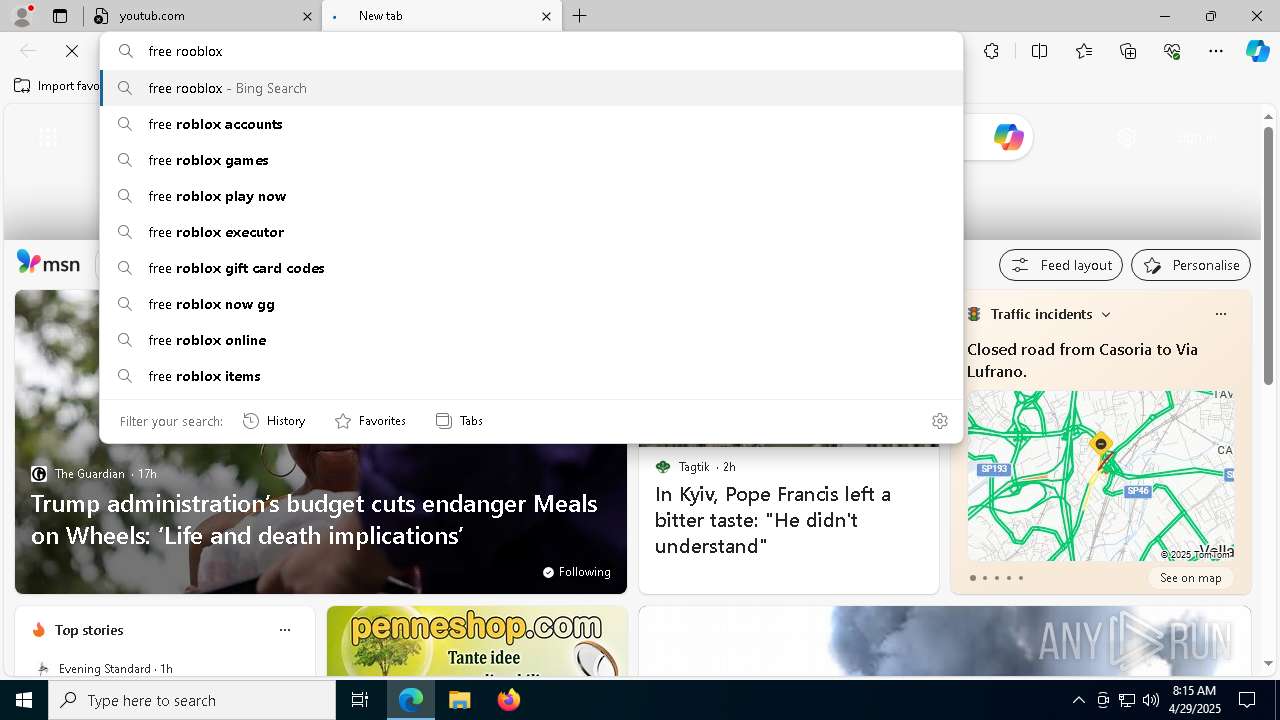Select 'free rooblox - Bing Search' suggestion
The width and height of the screenshot is (1280, 720).
tap(531, 88)
